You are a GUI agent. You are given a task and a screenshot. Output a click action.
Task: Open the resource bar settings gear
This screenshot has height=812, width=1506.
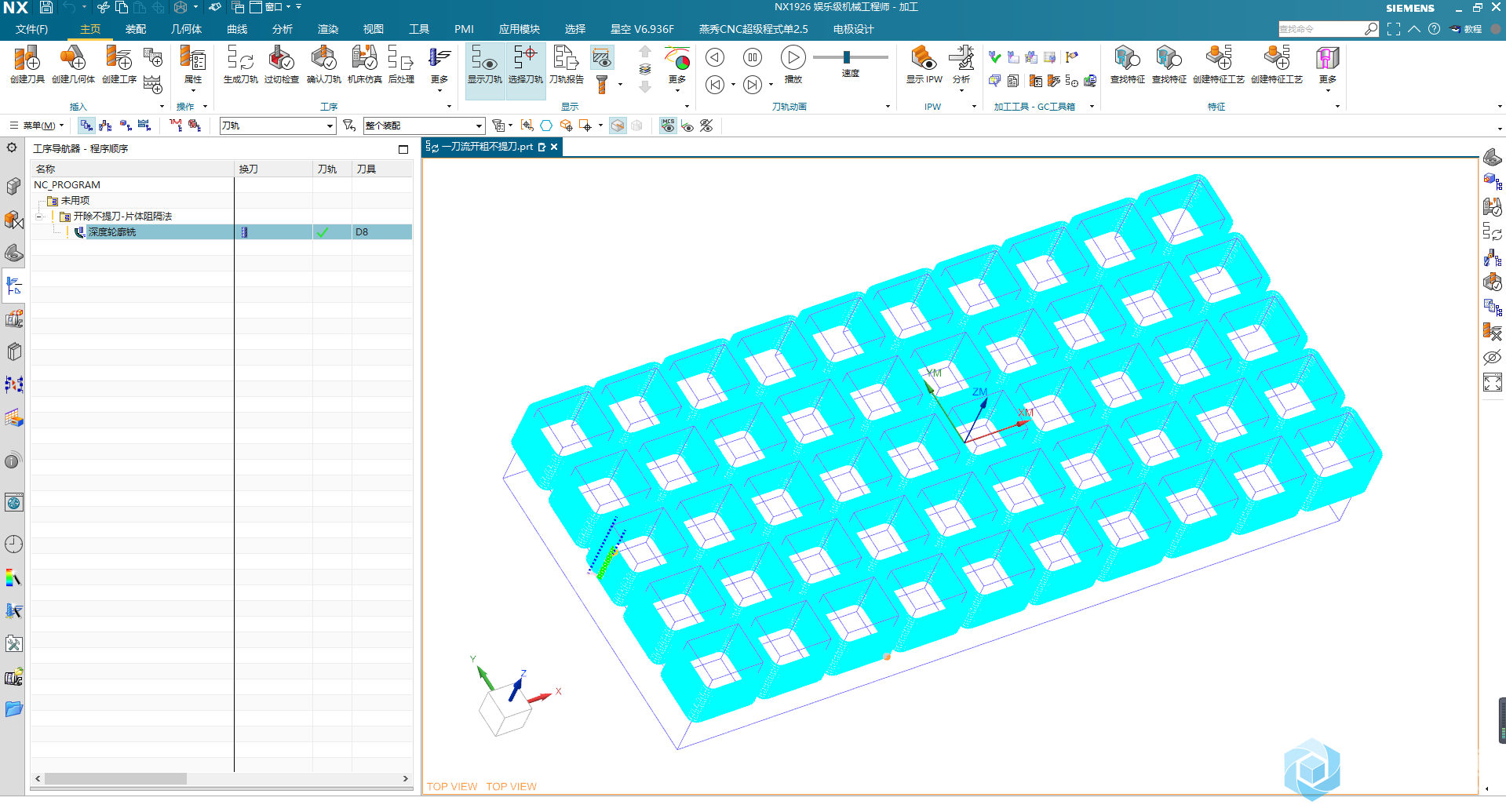click(x=12, y=147)
